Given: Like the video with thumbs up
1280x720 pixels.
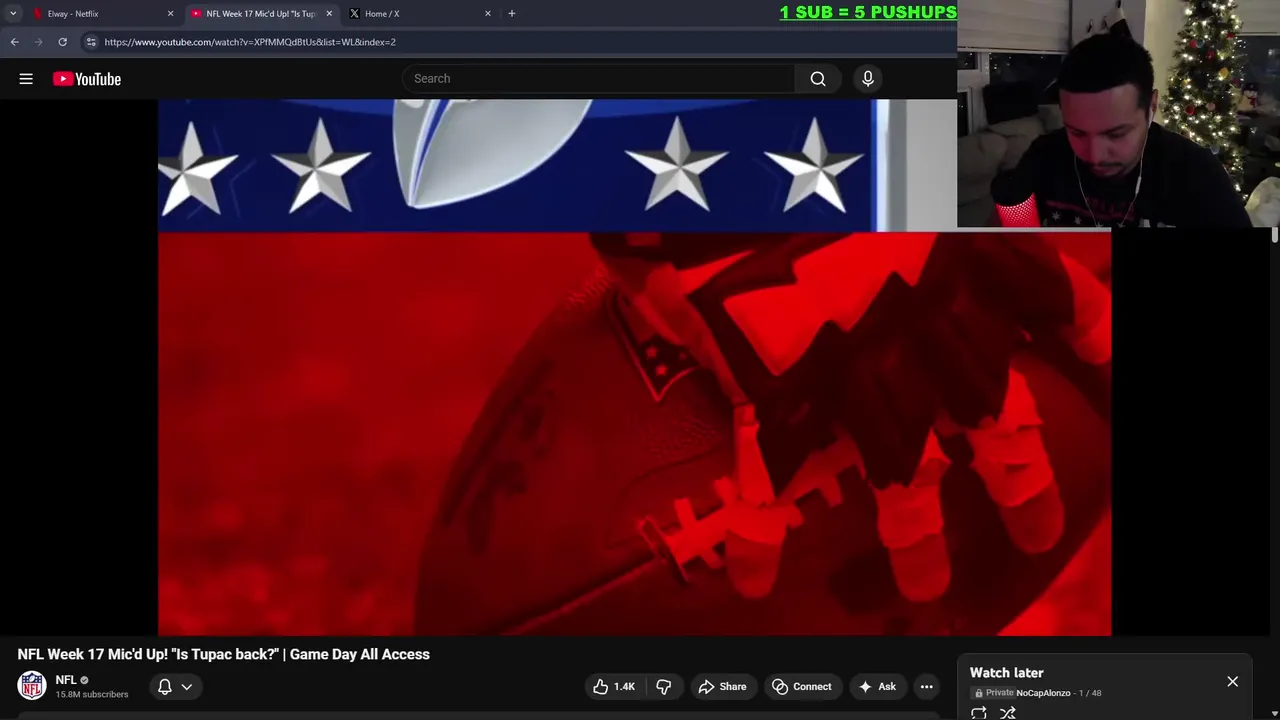Looking at the screenshot, I should coord(614,687).
